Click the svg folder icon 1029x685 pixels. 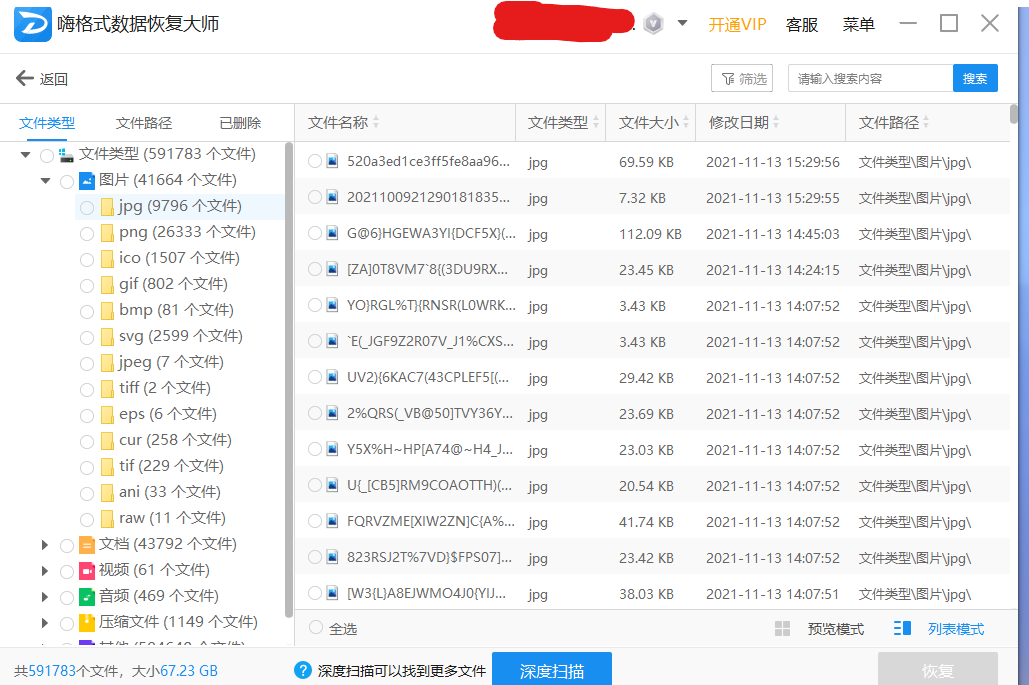[x=108, y=337]
